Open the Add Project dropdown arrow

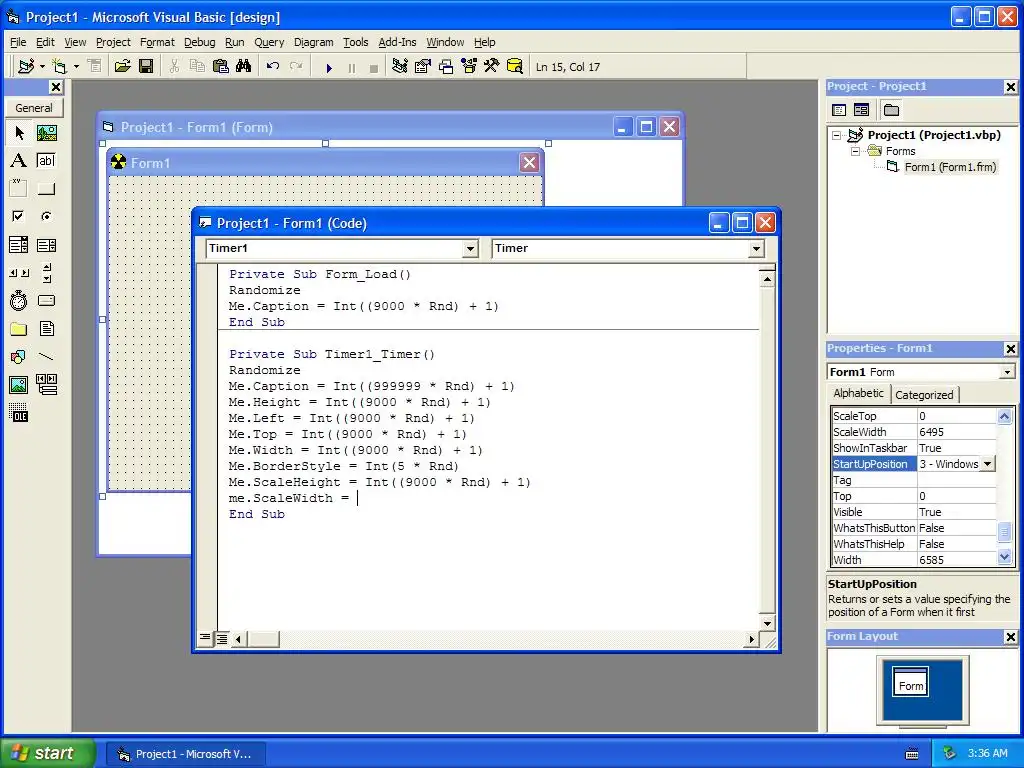[x=42, y=67]
